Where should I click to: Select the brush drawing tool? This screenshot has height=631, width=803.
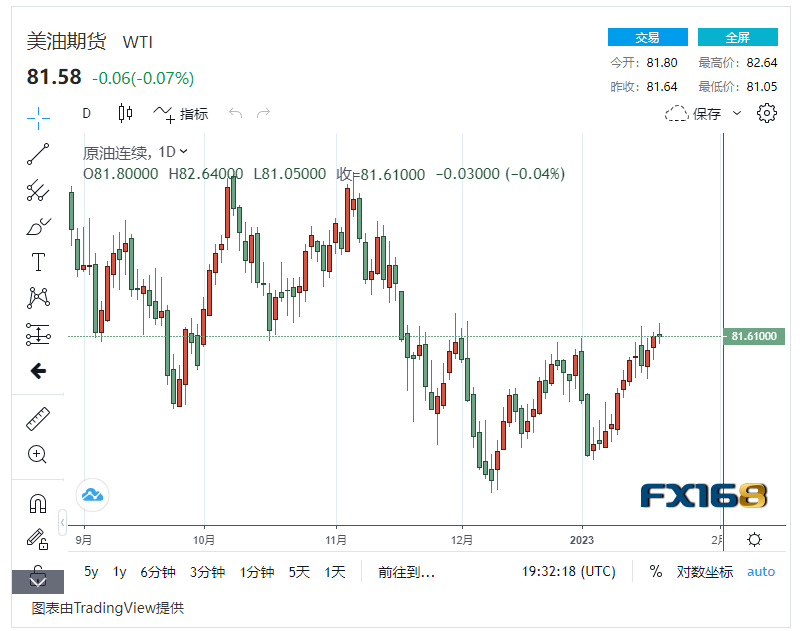point(38,227)
